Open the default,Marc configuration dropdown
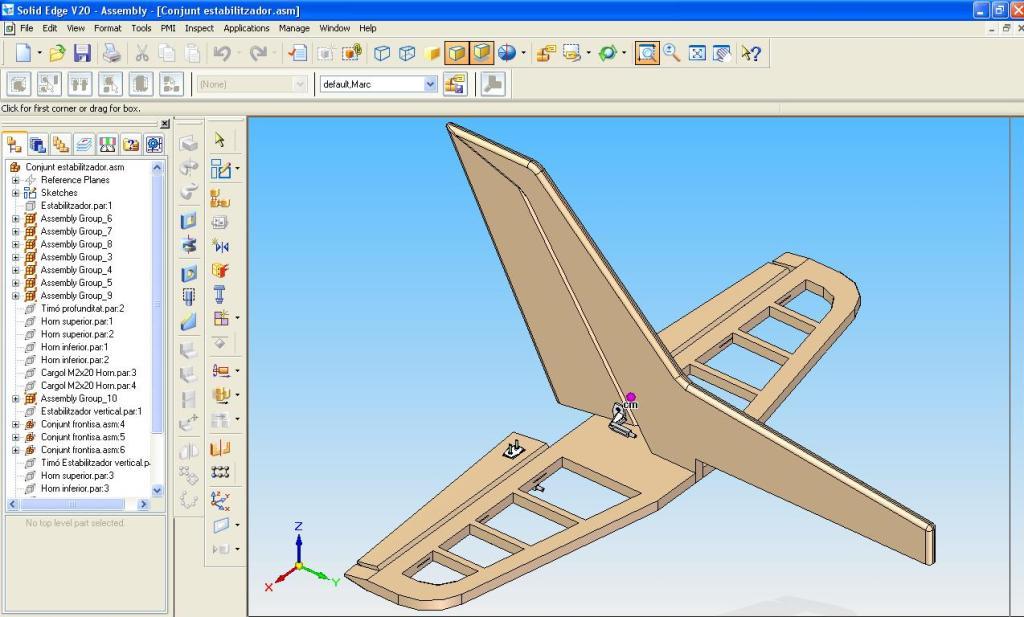The width and height of the screenshot is (1024, 617). coord(431,85)
